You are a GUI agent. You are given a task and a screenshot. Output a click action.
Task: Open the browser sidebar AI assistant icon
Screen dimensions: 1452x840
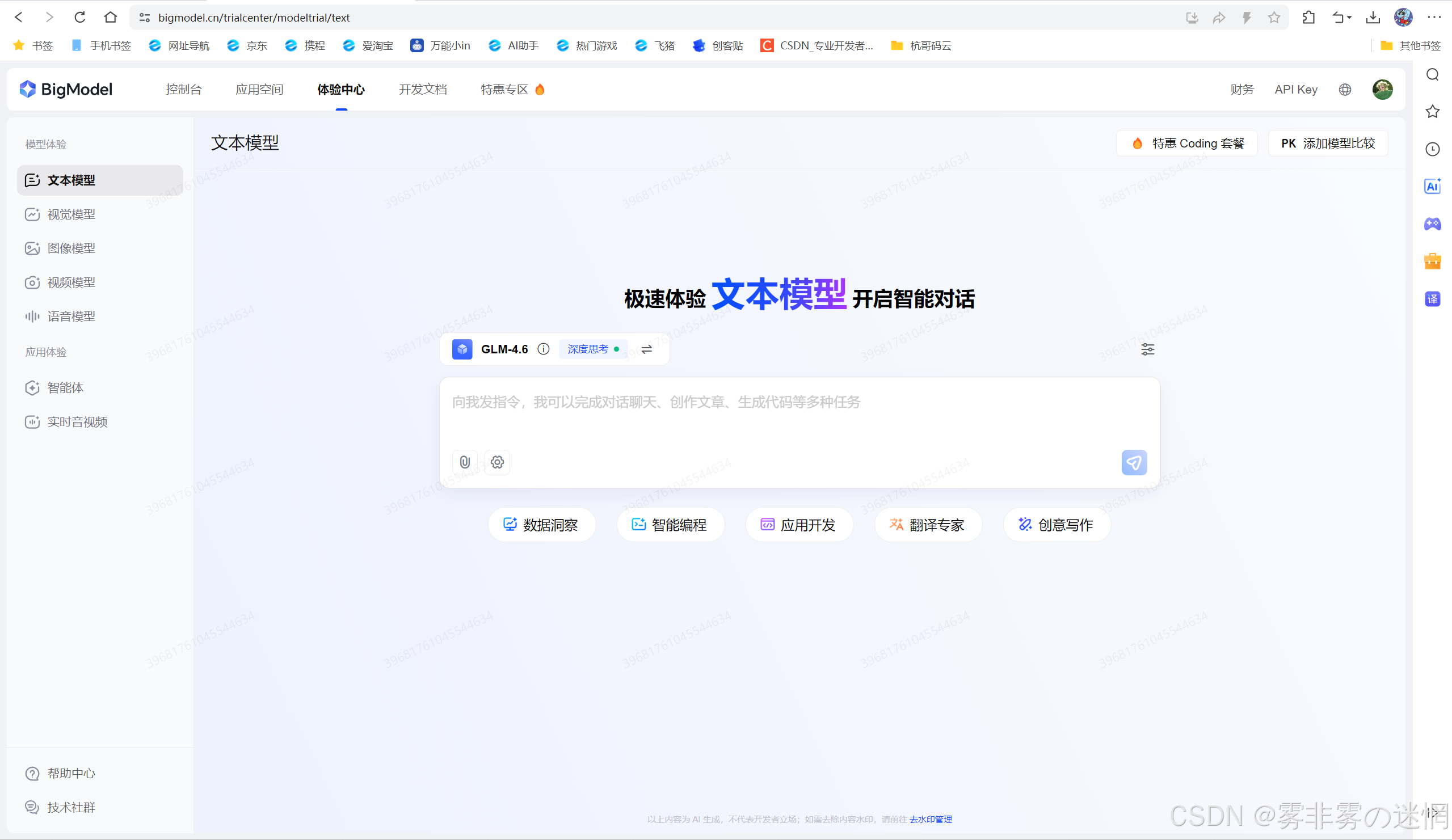[1432, 186]
